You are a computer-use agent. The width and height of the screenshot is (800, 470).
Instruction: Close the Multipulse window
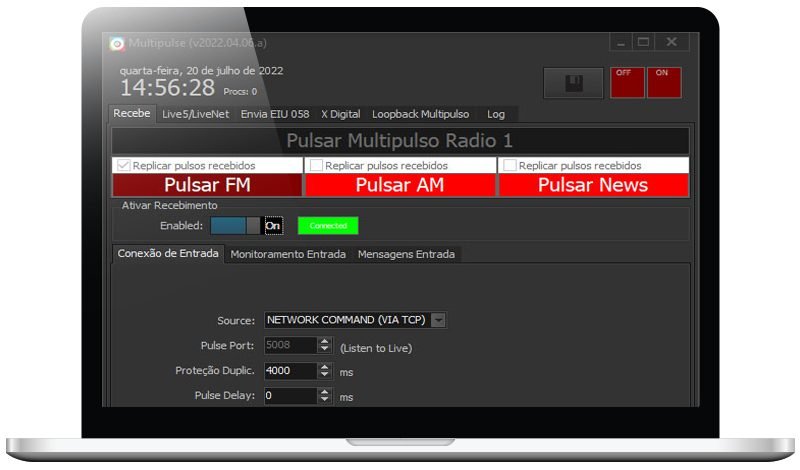pos(671,42)
